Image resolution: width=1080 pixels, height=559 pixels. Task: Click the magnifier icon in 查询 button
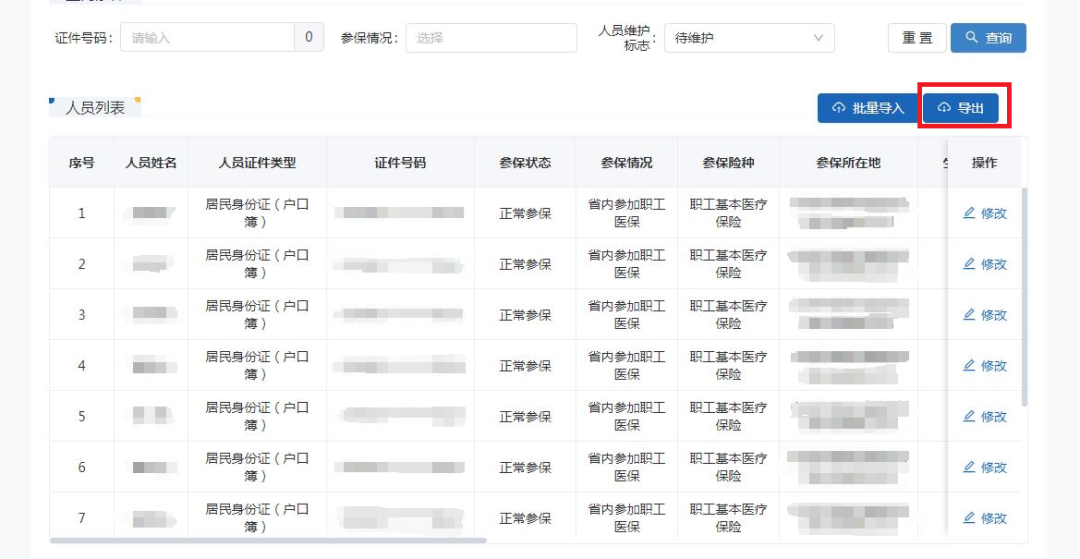click(972, 37)
